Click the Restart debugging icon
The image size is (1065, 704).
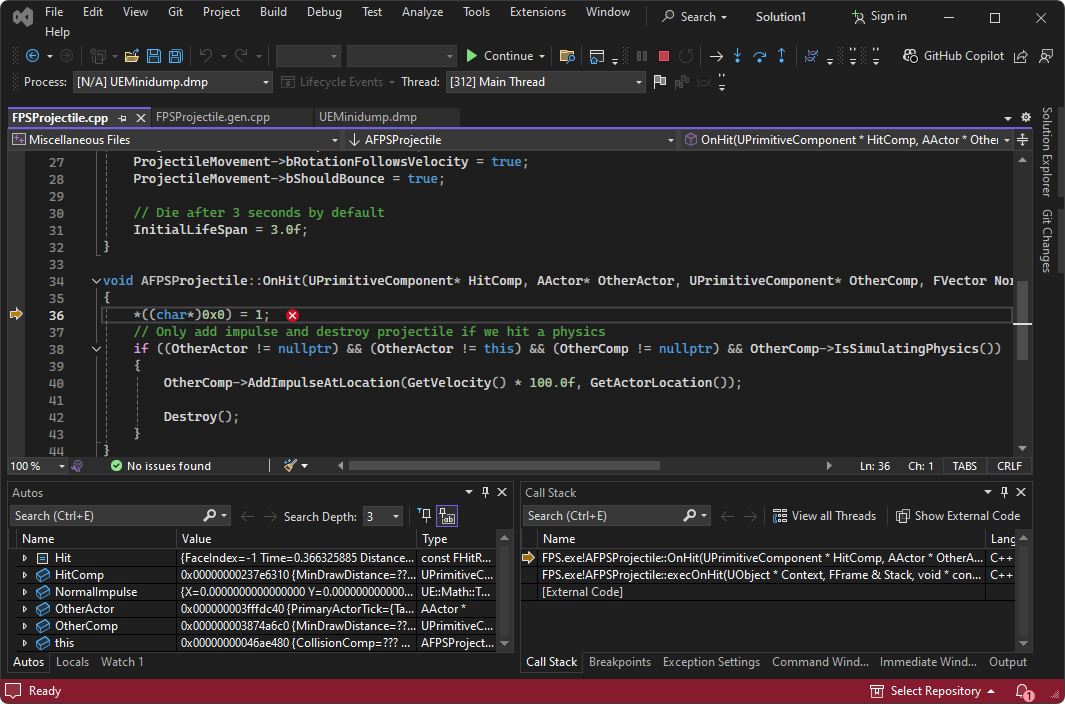[686, 55]
